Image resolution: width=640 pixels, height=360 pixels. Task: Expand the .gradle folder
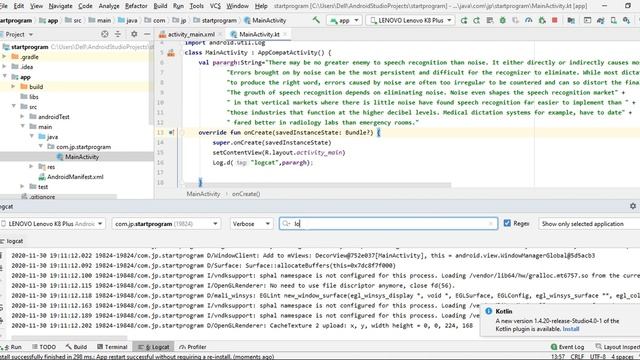click(4, 57)
